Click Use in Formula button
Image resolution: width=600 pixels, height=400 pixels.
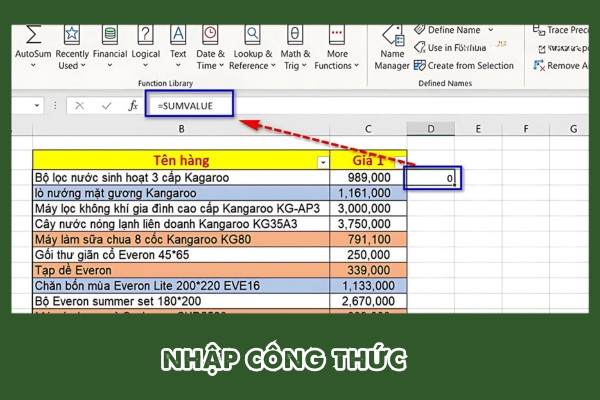point(450,47)
